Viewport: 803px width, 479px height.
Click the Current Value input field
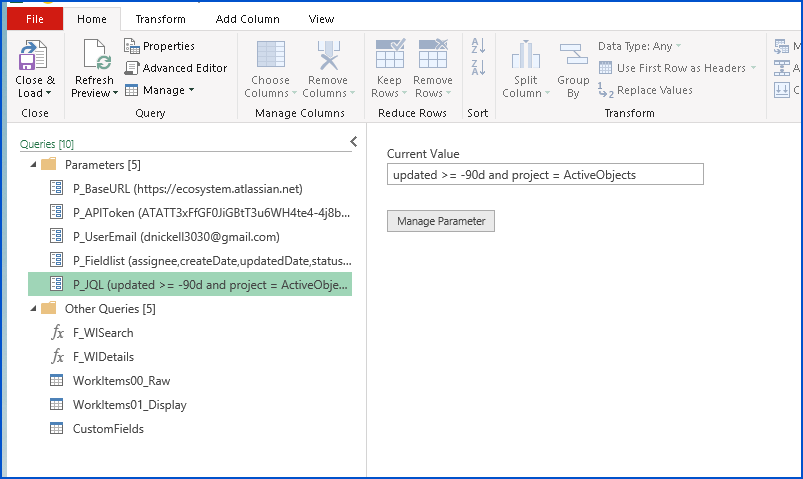click(x=545, y=175)
